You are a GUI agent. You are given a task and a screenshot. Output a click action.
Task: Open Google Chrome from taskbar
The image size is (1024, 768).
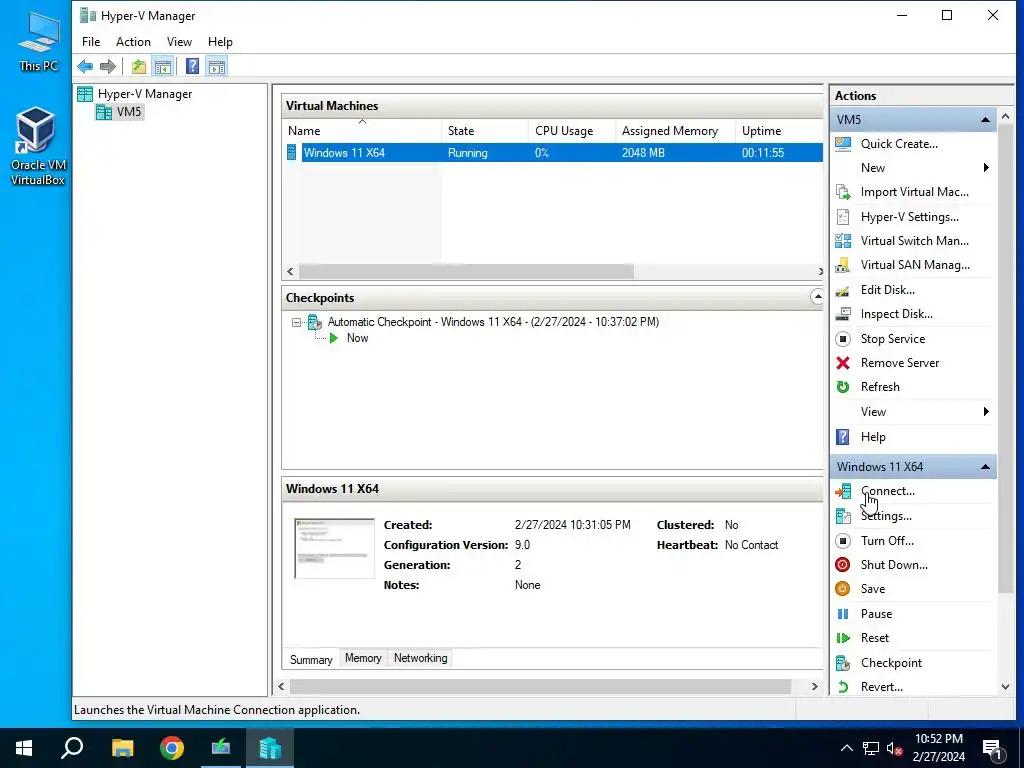pos(172,748)
